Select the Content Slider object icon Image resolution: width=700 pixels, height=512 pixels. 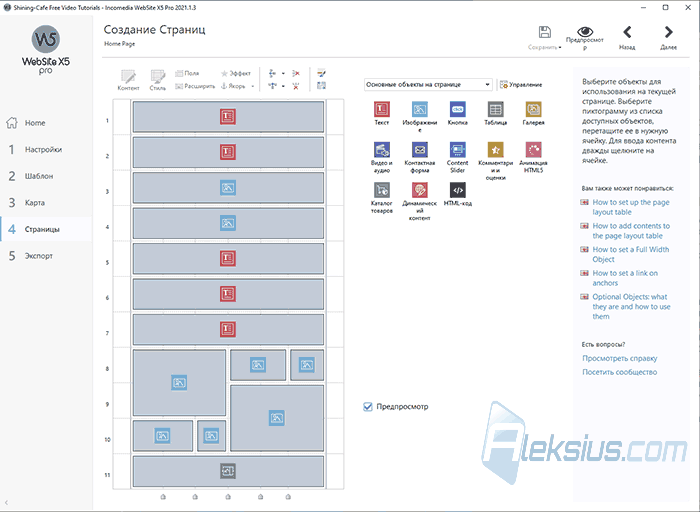[x=458, y=150]
